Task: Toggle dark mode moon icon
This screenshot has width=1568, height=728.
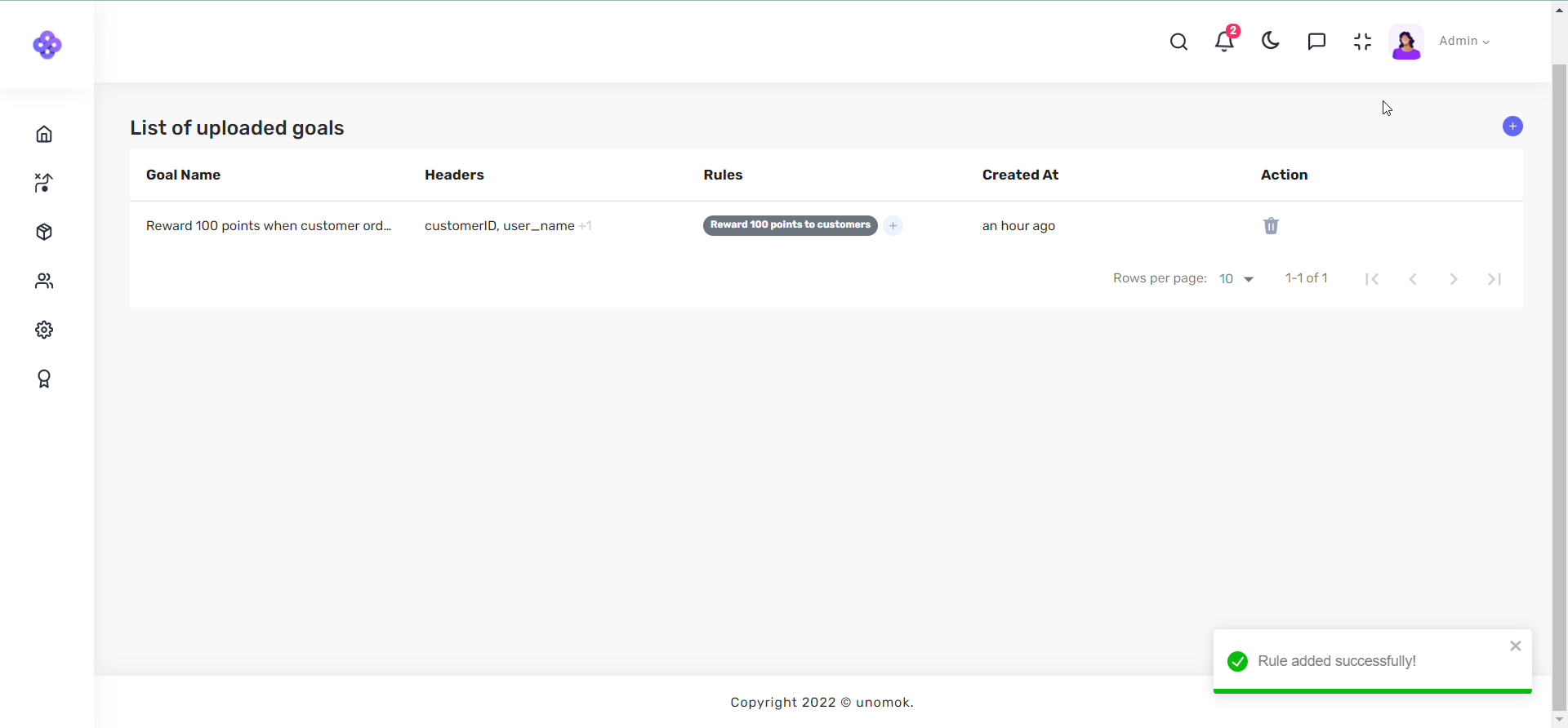Action: pyautogui.click(x=1271, y=41)
